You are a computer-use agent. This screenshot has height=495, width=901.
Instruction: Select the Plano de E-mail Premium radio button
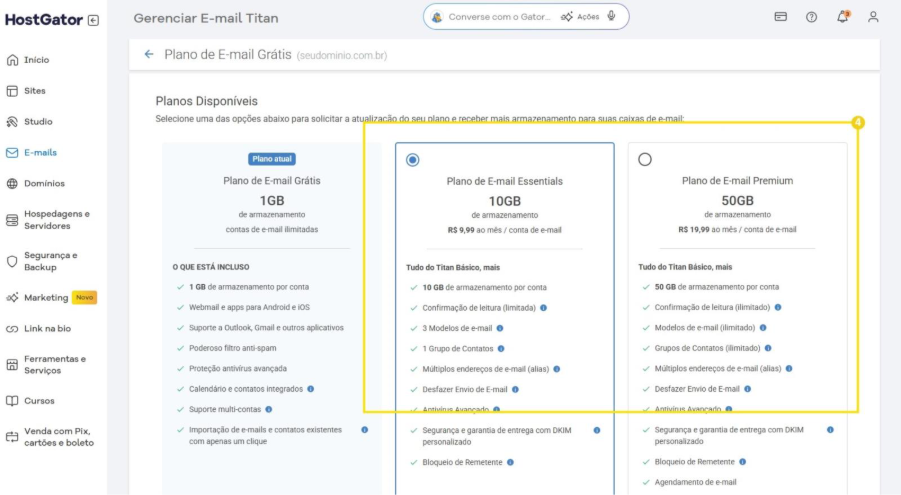click(x=645, y=159)
